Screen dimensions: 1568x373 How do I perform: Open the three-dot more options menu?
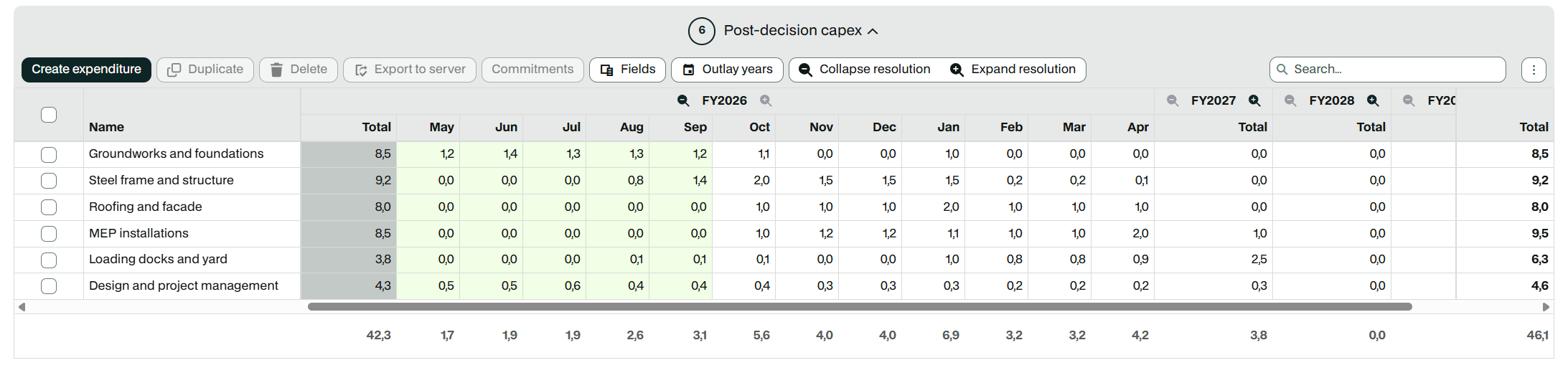[x=1534, y=70]
